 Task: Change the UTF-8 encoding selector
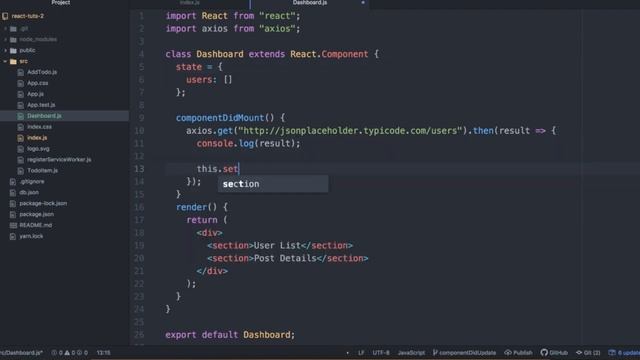click(x=381, y=353)
